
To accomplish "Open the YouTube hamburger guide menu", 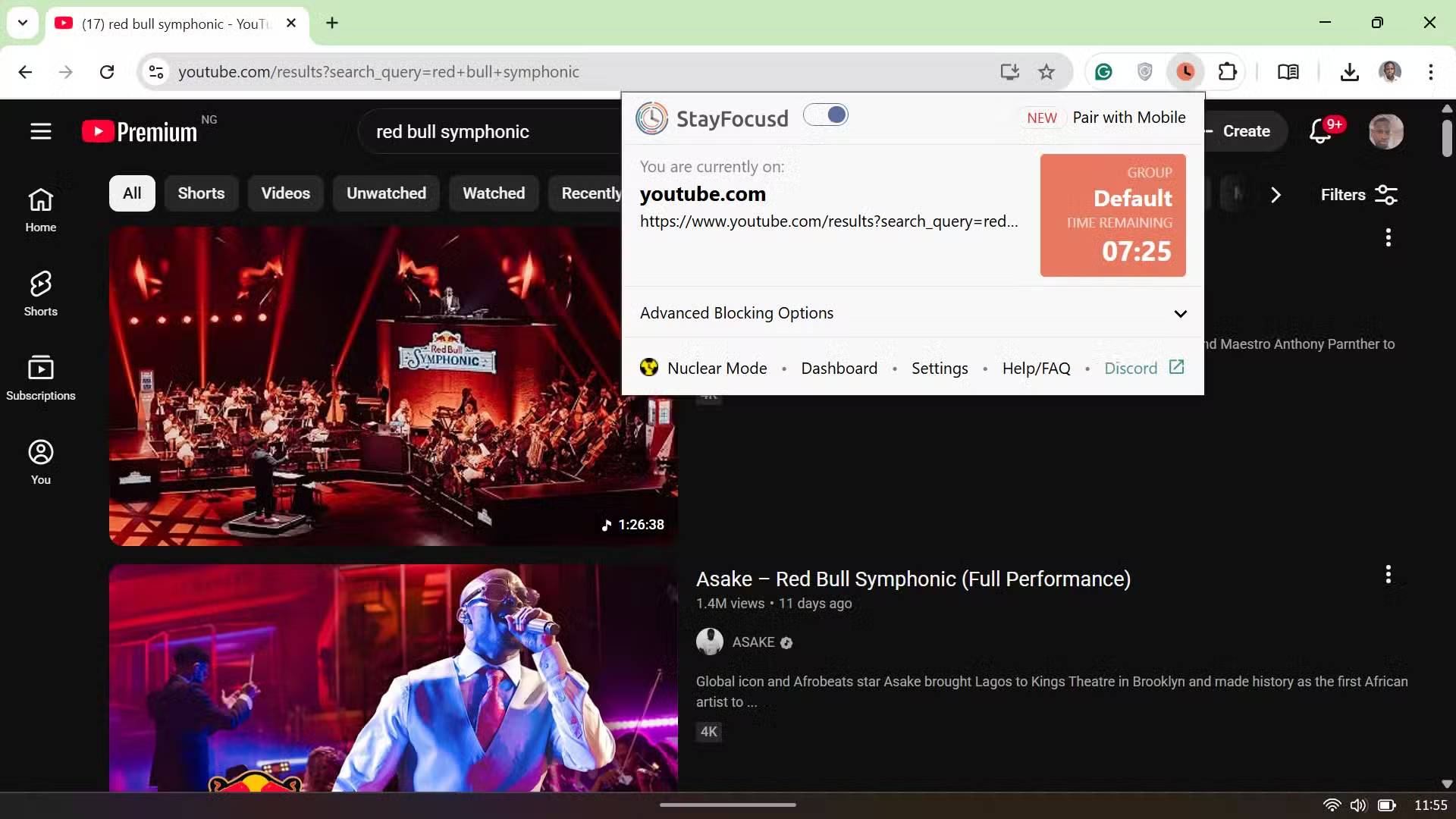I will click(41, 131).
